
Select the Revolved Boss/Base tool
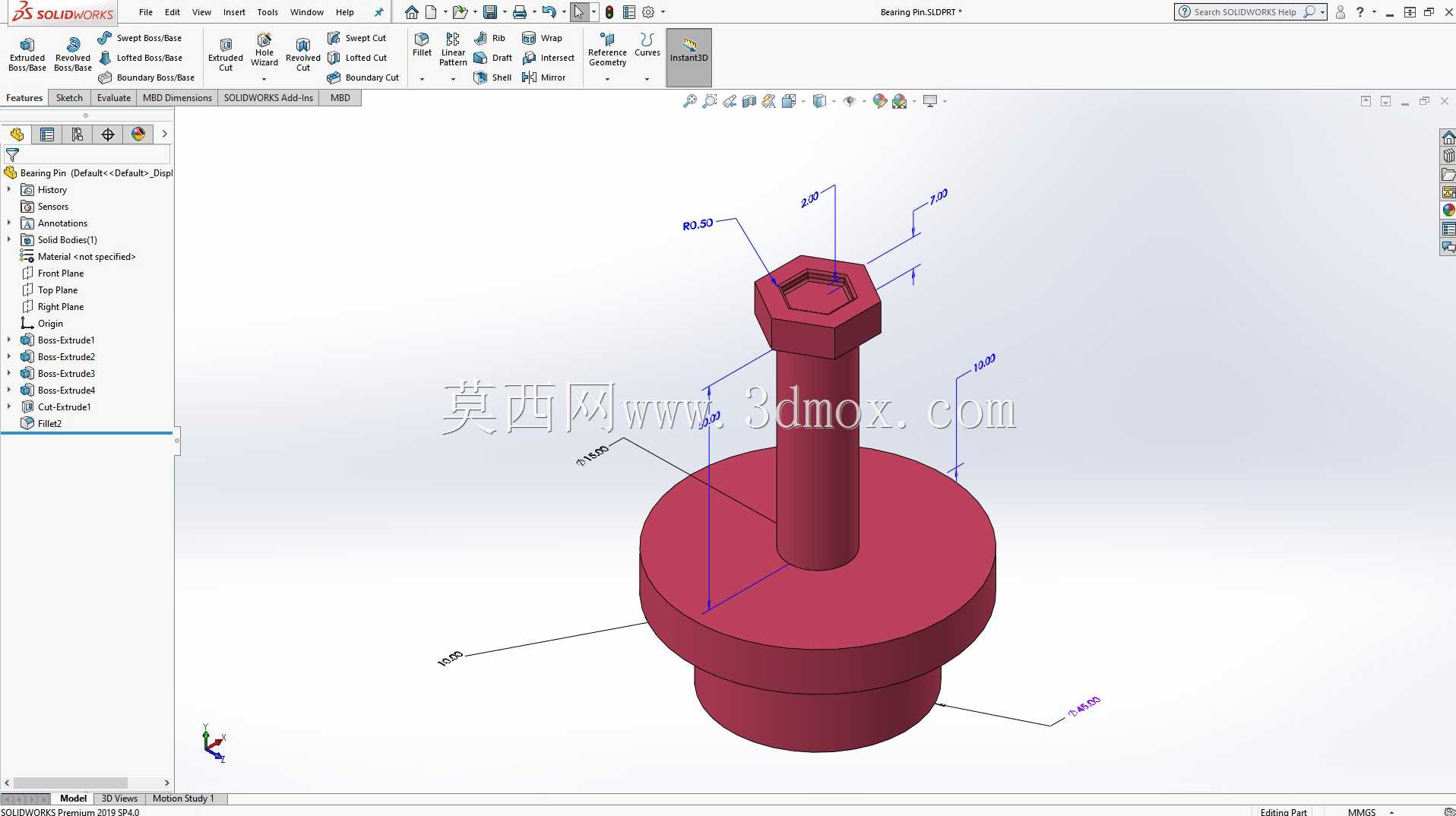coord(73,54)
